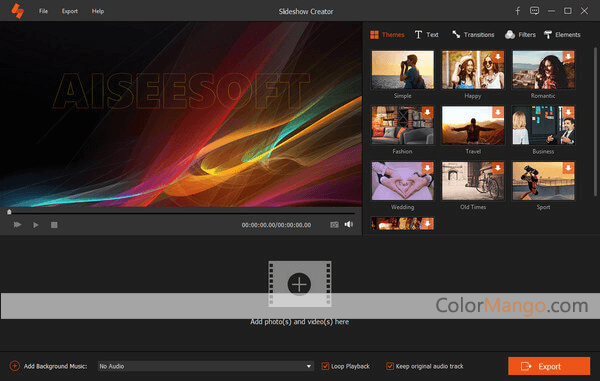Click the playback progress handle
The width and height of the screenshot is (600, 381).
pyautogui.click(x=9, y=212)
